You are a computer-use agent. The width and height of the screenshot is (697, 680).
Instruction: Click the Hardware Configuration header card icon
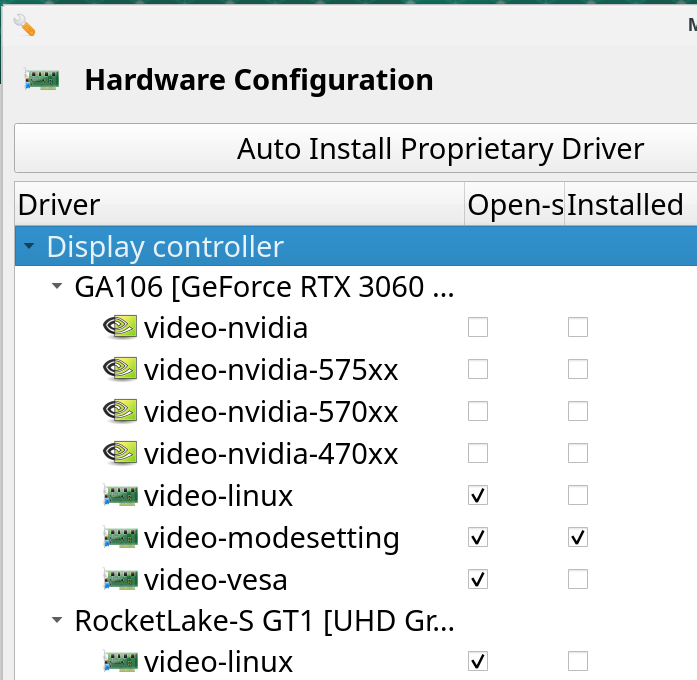pos(42,80)
